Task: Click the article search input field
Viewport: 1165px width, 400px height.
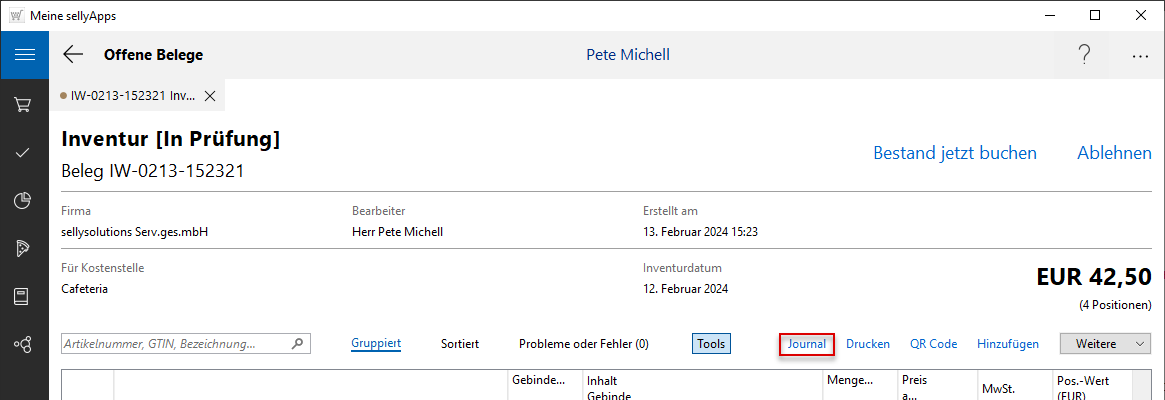Action: coord(176,344)
